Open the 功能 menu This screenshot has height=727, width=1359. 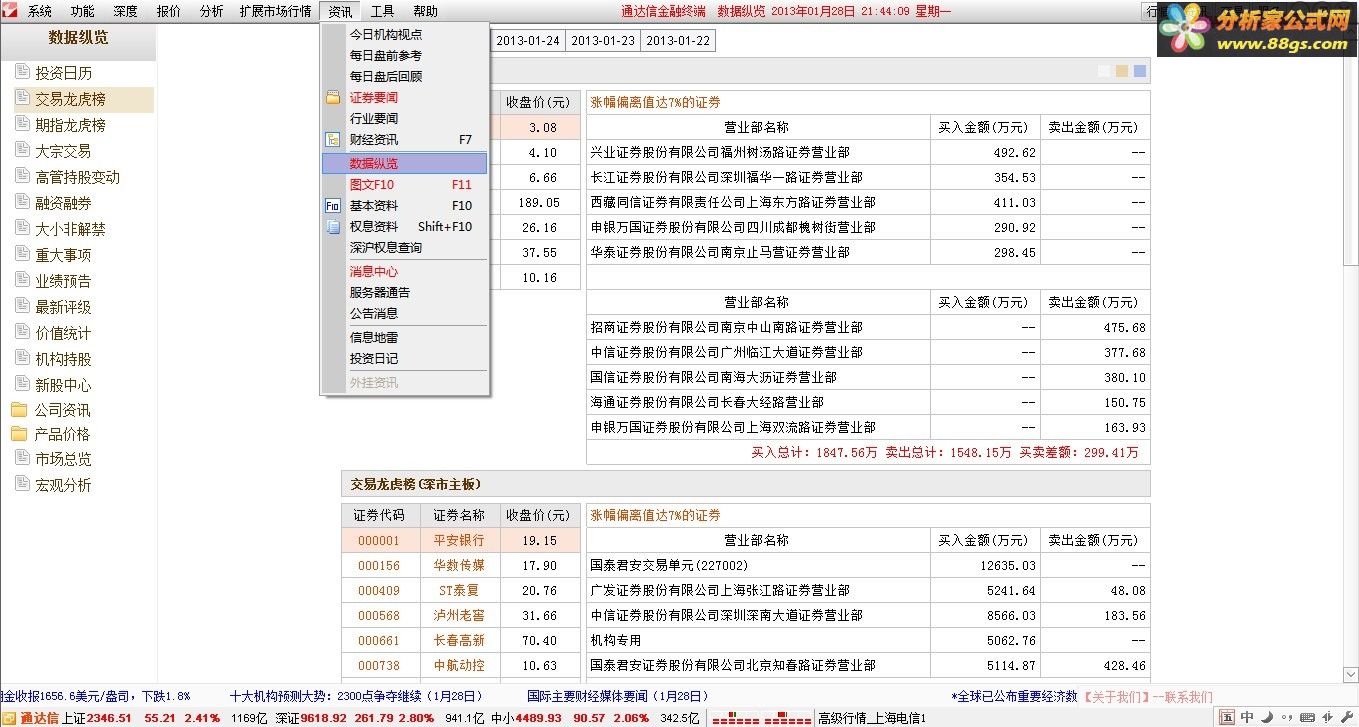83,12
